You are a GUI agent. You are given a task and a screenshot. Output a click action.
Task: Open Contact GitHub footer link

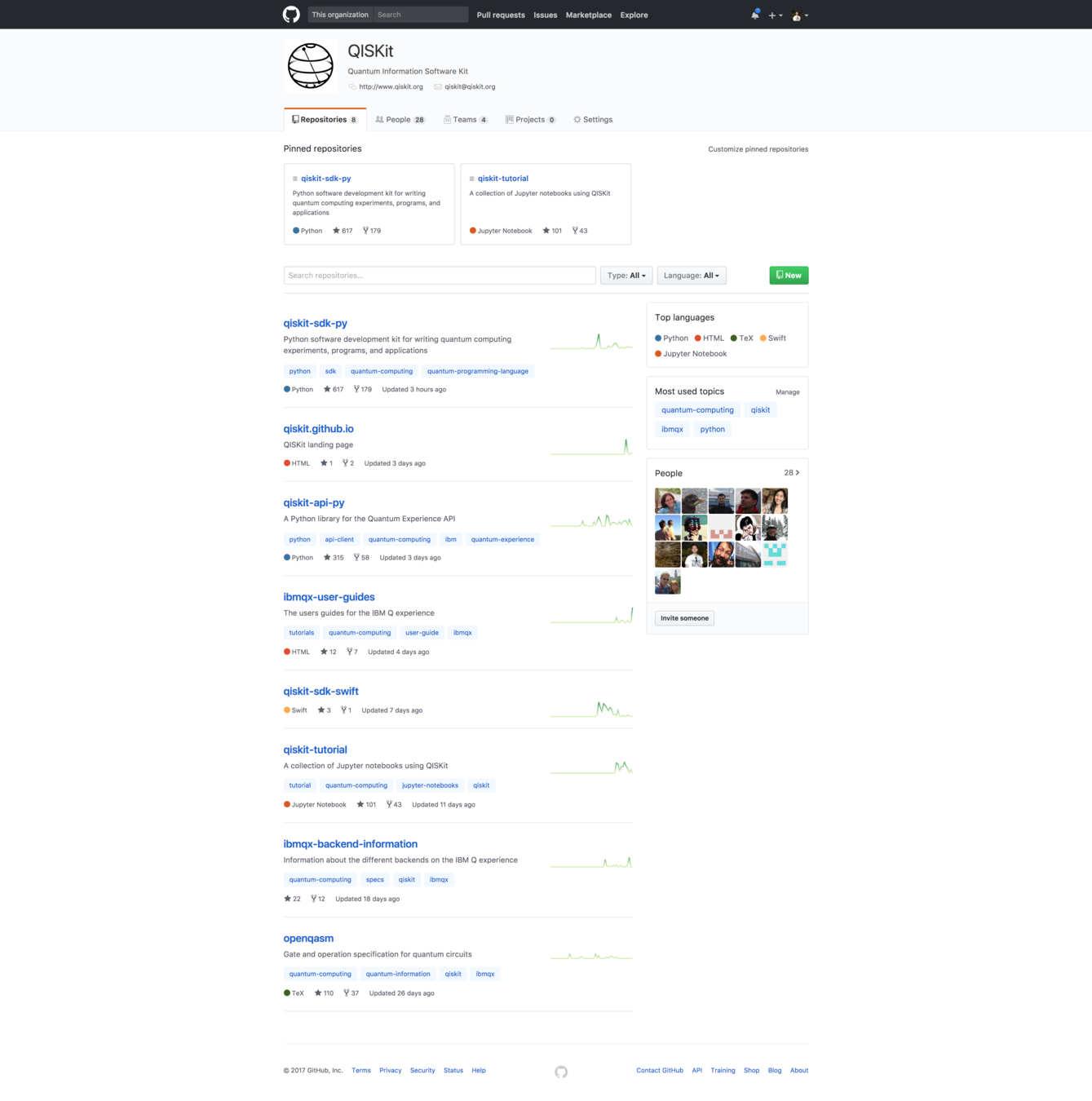[x=660, y=1071]
